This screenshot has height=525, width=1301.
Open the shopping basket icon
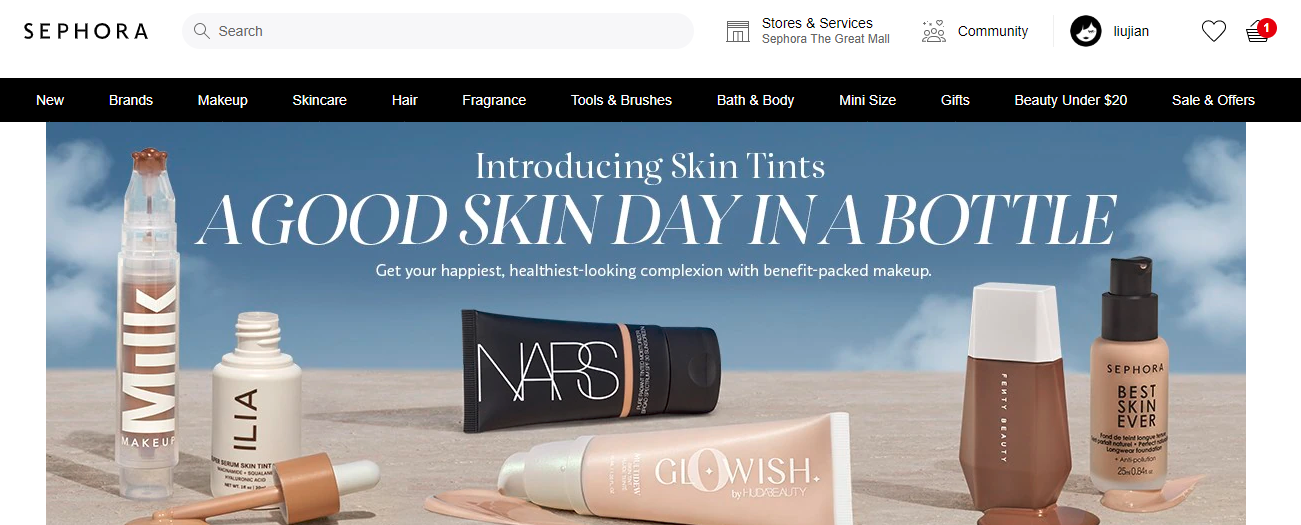click(x=1257, y=33)
